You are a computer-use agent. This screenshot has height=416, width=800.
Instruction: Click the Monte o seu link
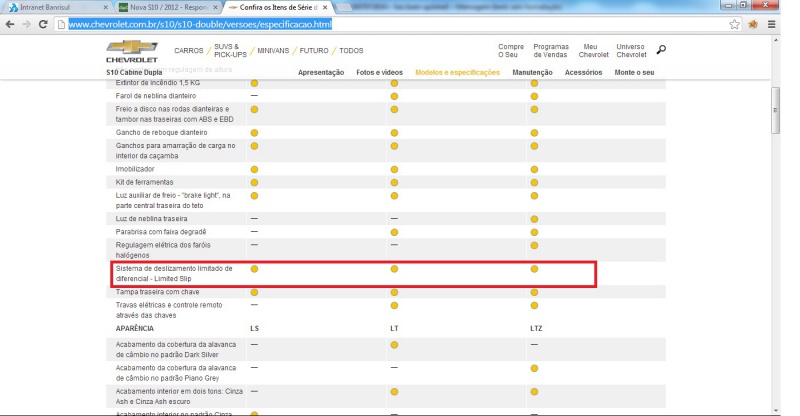click(x=634, y=72)
